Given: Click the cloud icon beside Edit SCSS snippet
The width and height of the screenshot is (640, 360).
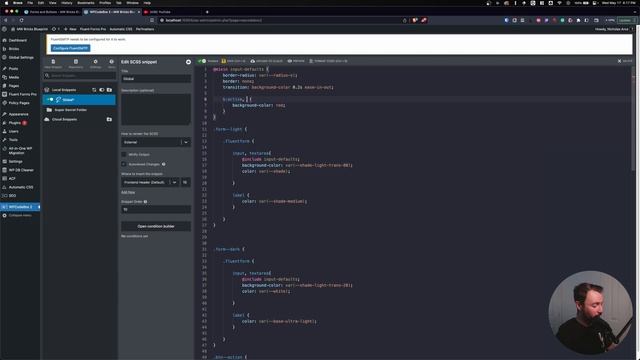Looking at the screenshot, I should point(188,62).
